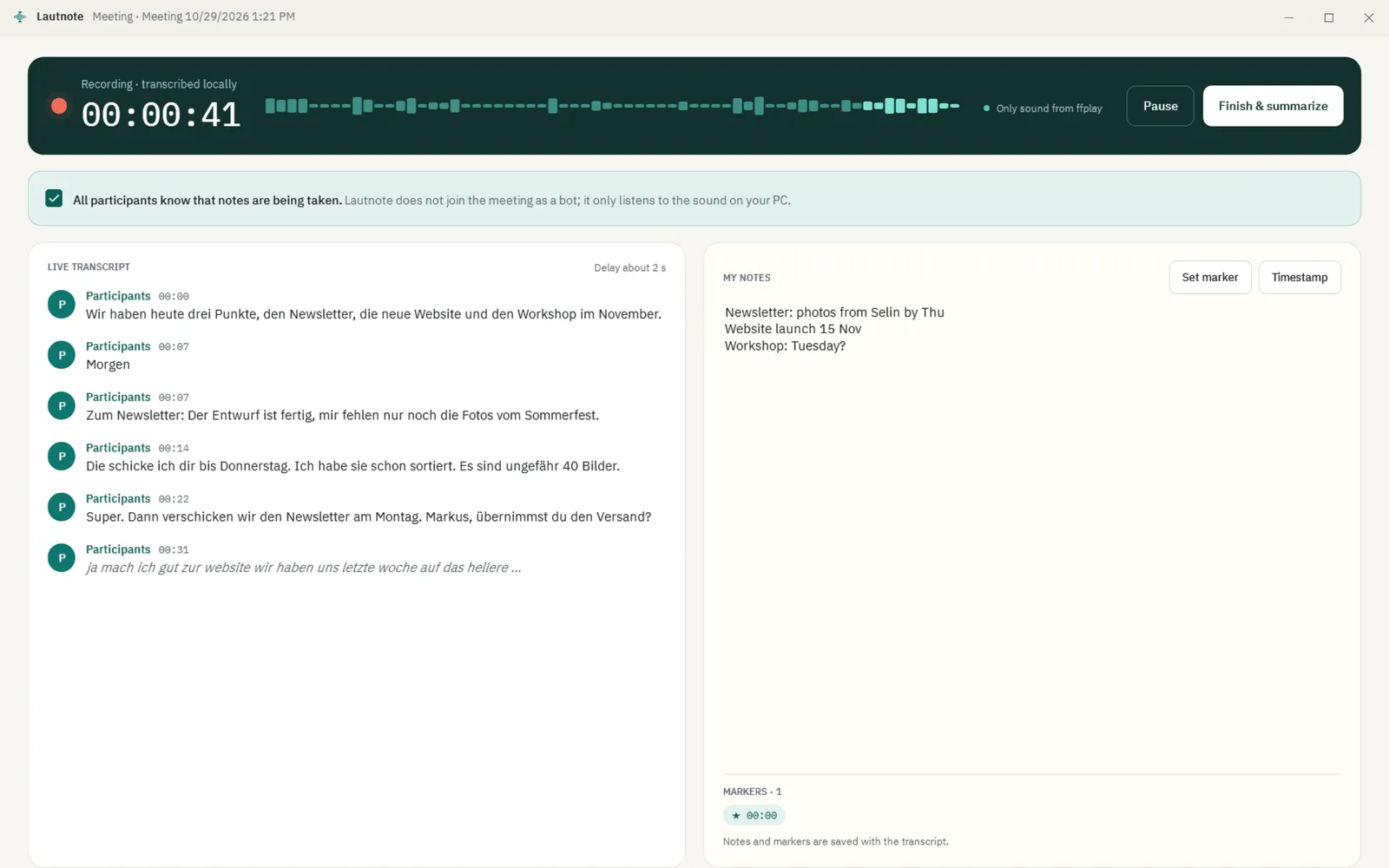Minimize the Lautnote window

[x=1288, y=17]
